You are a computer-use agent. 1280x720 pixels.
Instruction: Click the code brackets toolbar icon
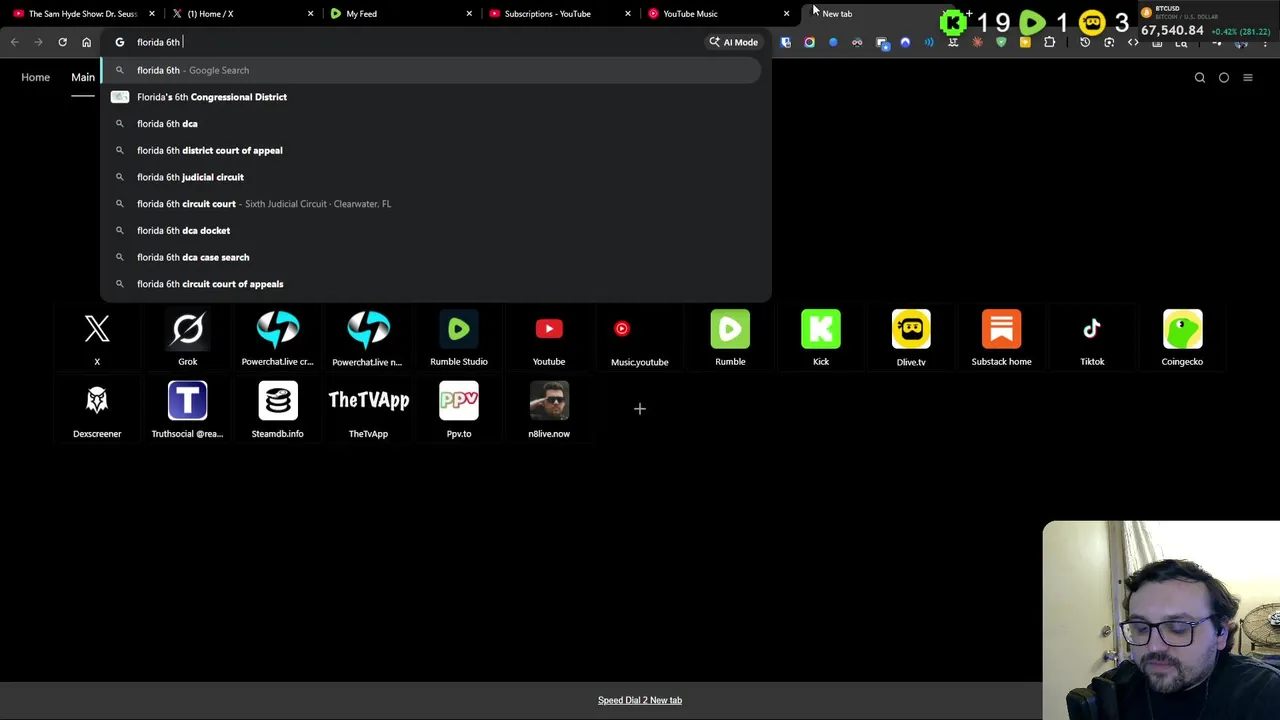tap(1133, 42)
